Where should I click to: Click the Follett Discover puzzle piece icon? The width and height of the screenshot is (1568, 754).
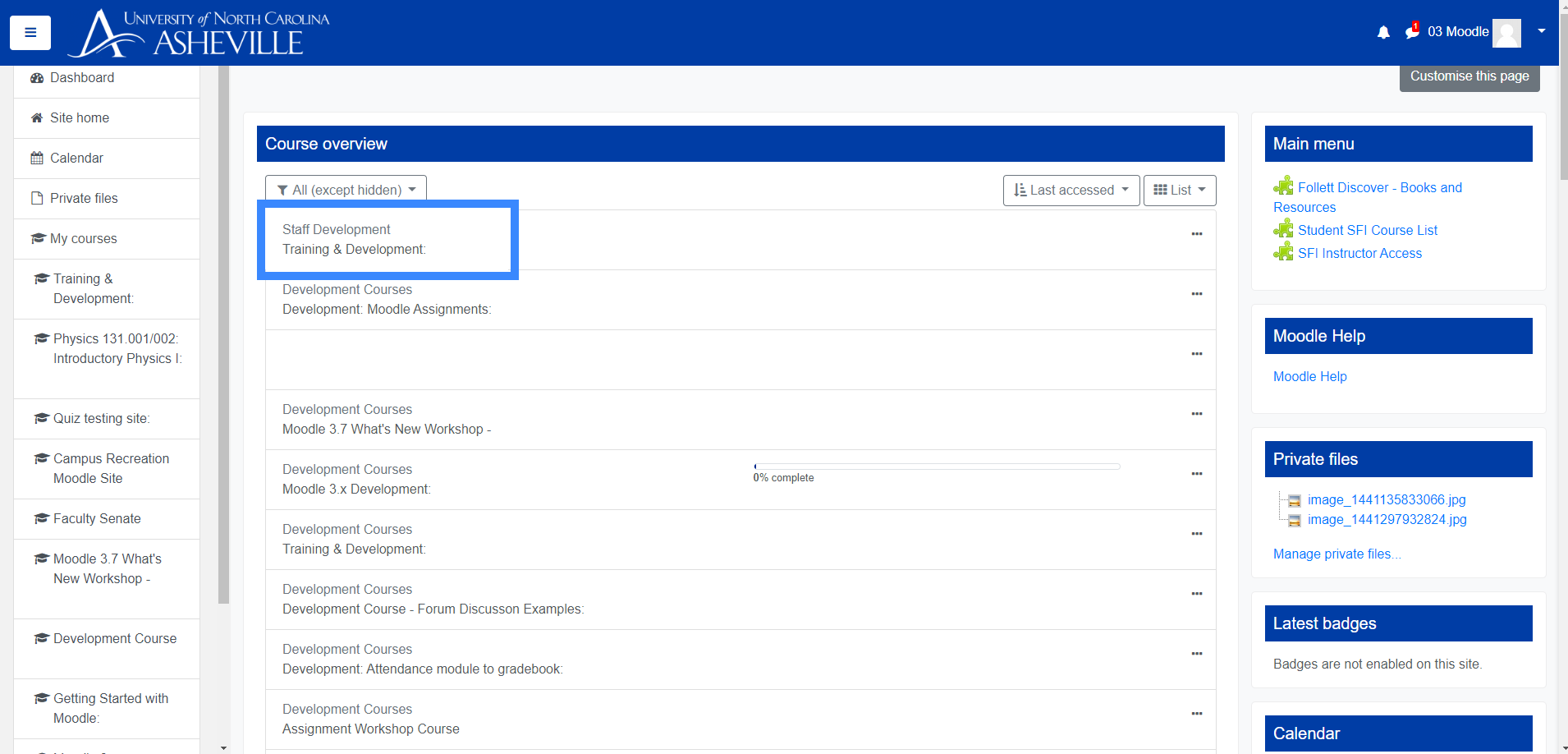point(1283,186)
